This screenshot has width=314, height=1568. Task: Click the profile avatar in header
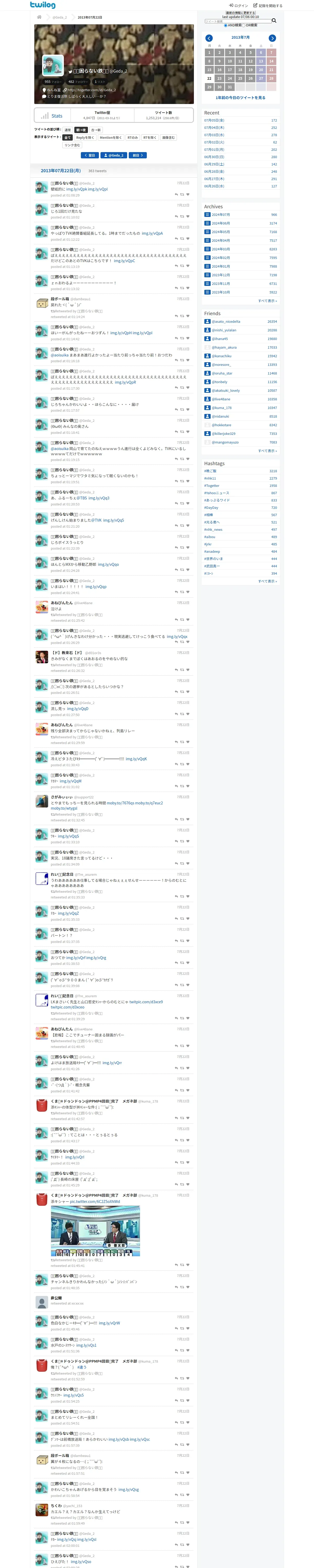[x=53, y=65]
